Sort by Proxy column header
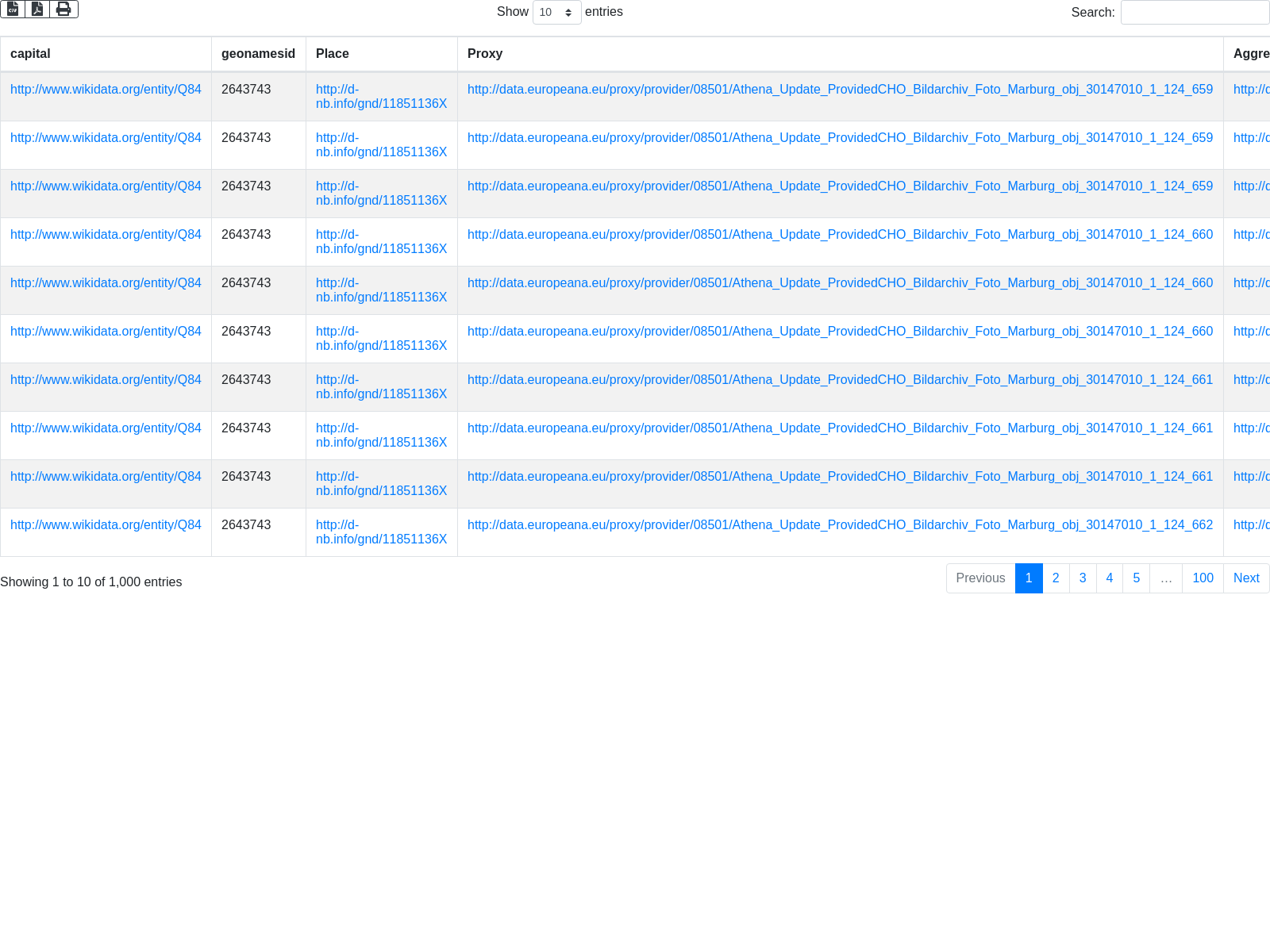The image size is (1270, 952). tap(485, 54)
